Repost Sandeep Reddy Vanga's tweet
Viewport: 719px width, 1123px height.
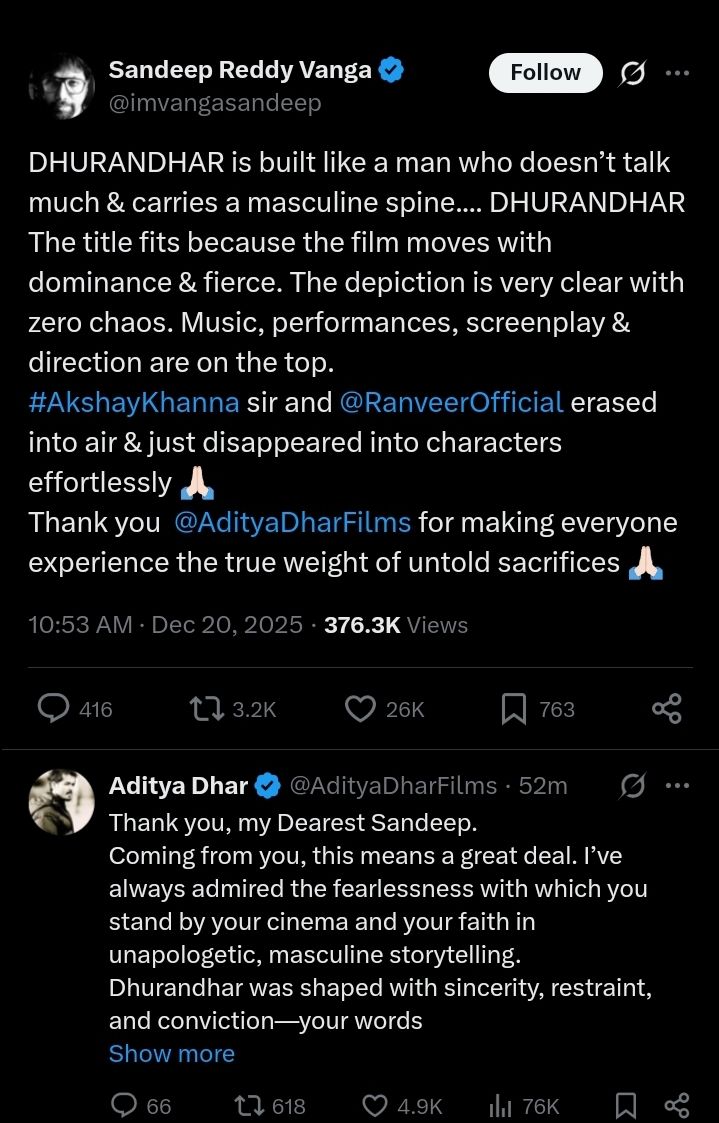click(x=204, y=708)
